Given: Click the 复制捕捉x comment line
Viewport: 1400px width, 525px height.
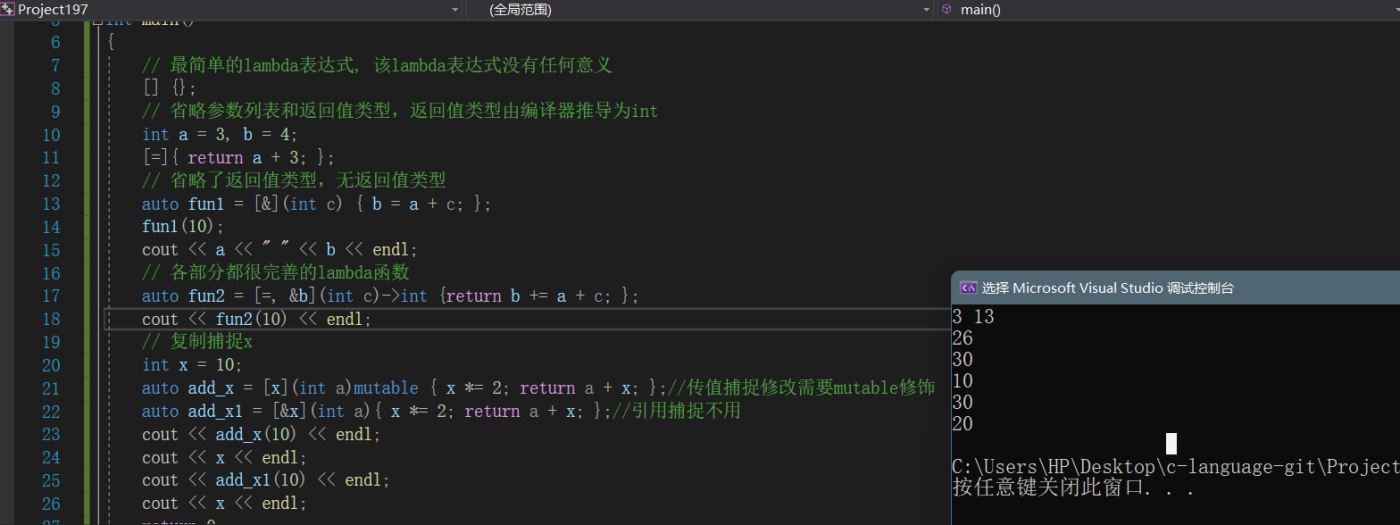Looking at the screenshot, I should click(198, 342).
